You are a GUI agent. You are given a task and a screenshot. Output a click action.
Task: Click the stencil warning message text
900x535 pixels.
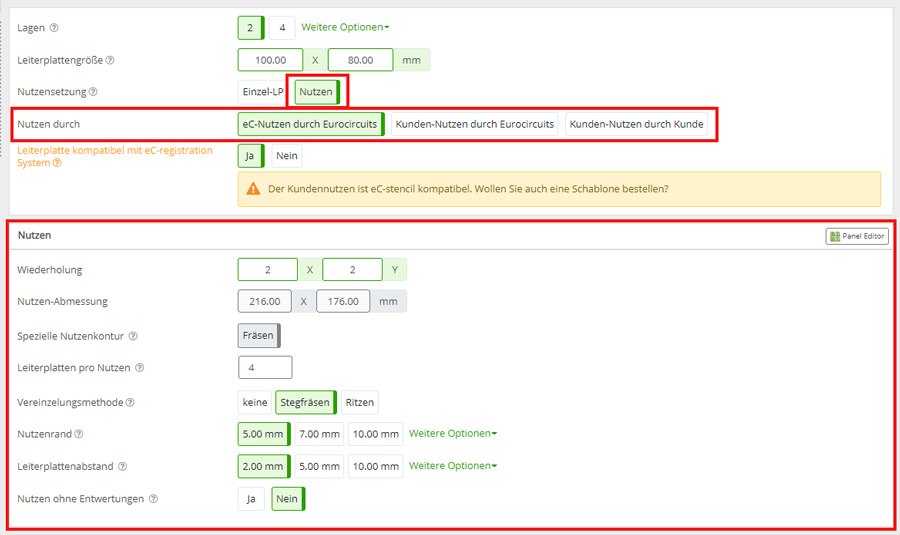pyautogui.click(x=468, y=189)
